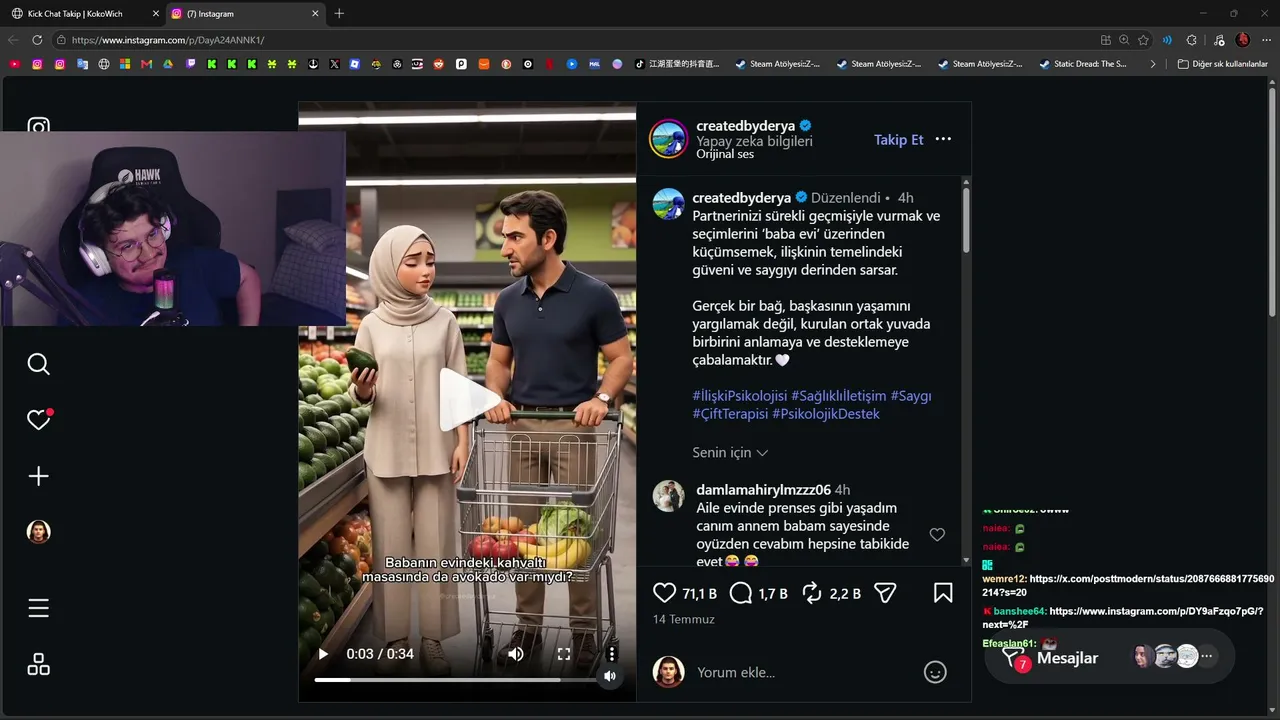Repost using the repost arrows icon
Screen dimensions: 1280x720
pos(812,593)
